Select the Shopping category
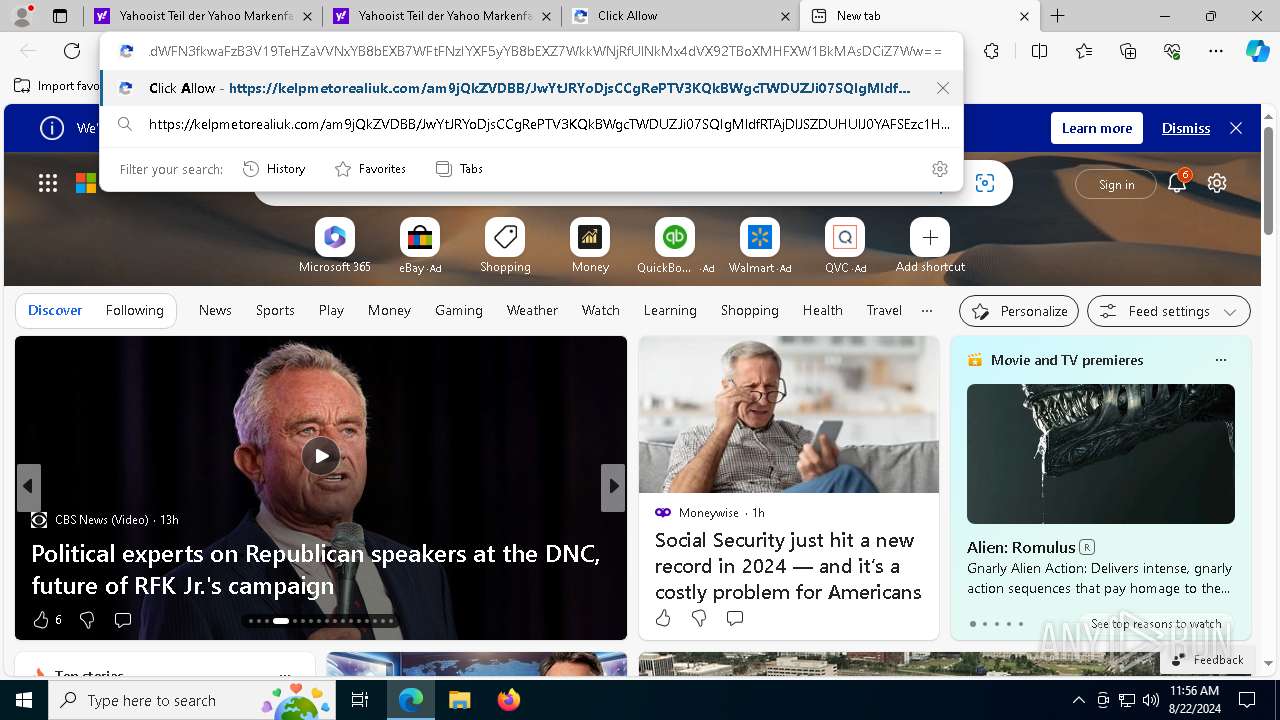This screenshot has width=1280, height=720. pos(750,310)
